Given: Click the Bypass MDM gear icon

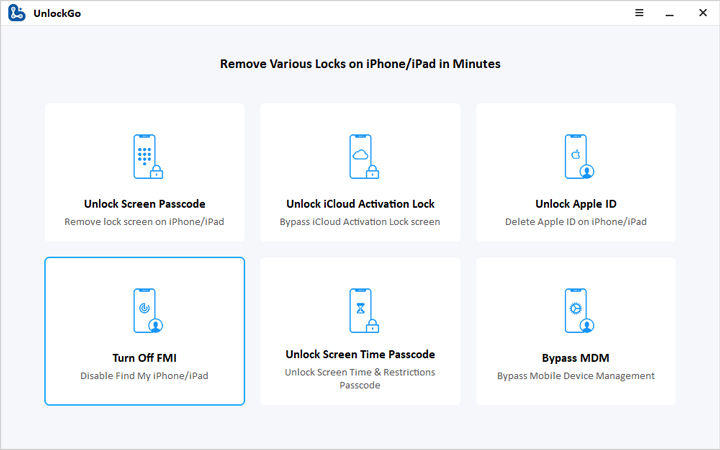Looking at the screenshot, I should [575, 310].
